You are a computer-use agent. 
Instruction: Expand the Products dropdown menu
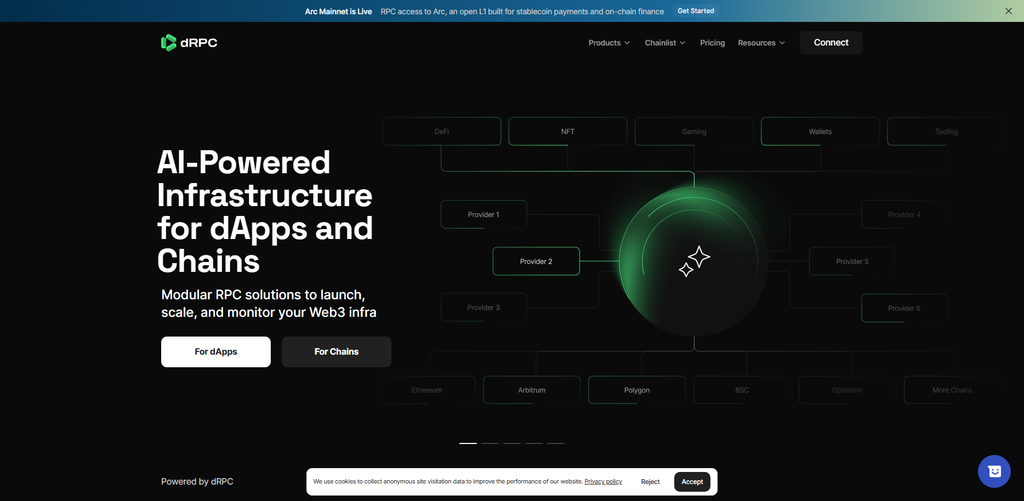tap(609, 42)
